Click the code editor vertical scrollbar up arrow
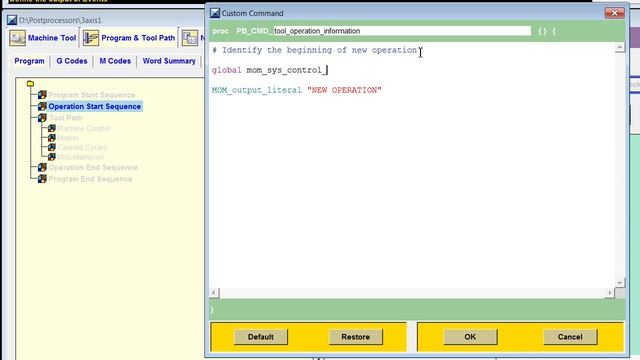Screen dimensions: 640x360 [620, 47]
